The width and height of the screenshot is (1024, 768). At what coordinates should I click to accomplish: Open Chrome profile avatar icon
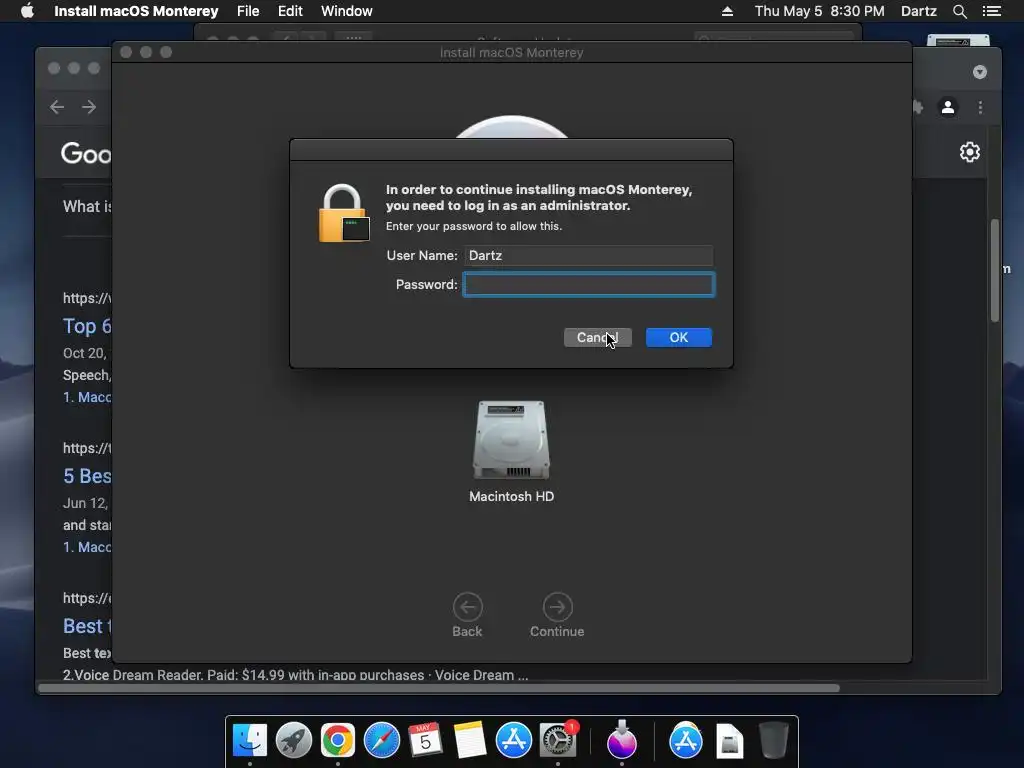pyautogui.click(x=948, y=107)
